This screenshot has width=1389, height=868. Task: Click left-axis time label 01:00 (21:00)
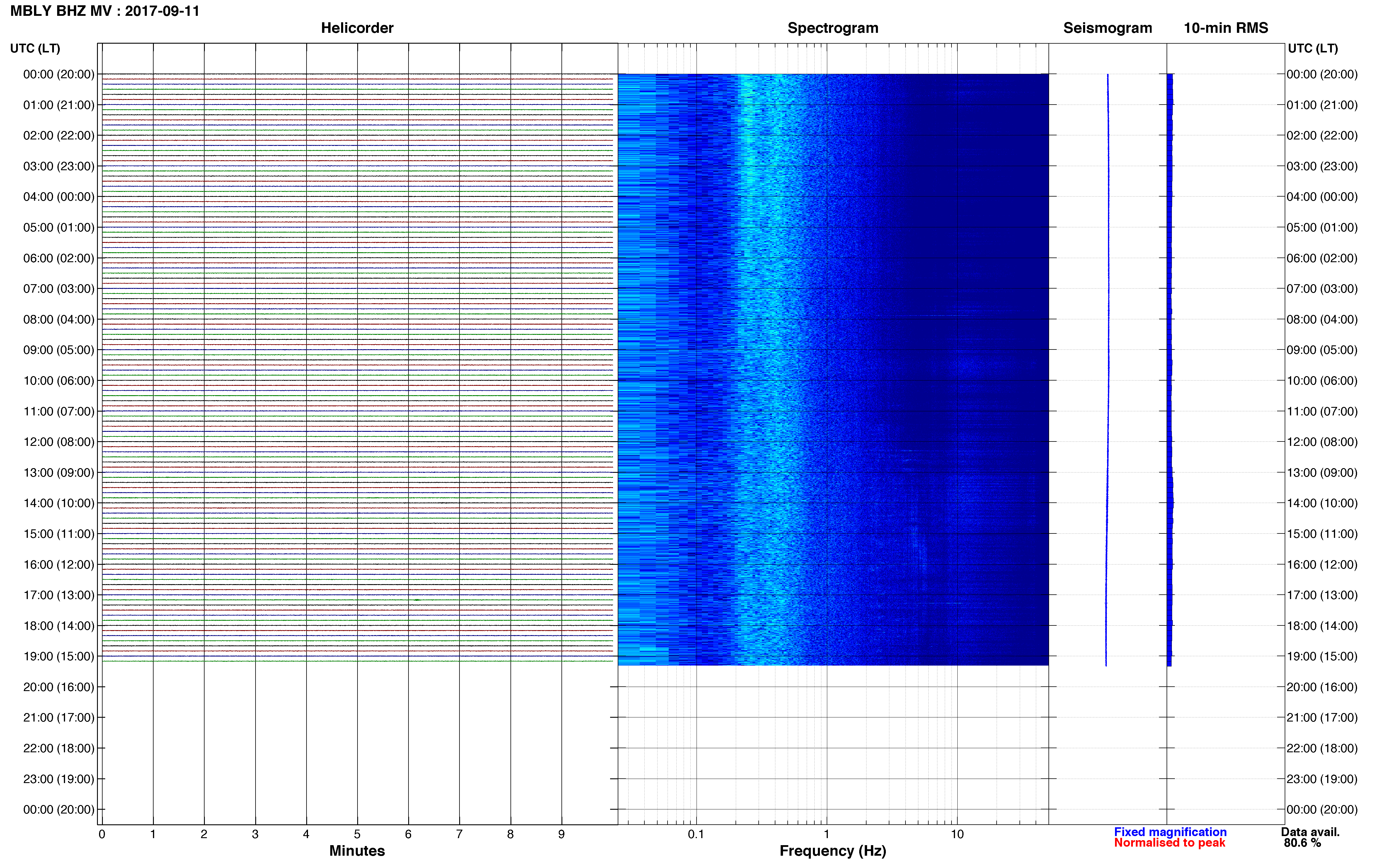pos(59,105)
